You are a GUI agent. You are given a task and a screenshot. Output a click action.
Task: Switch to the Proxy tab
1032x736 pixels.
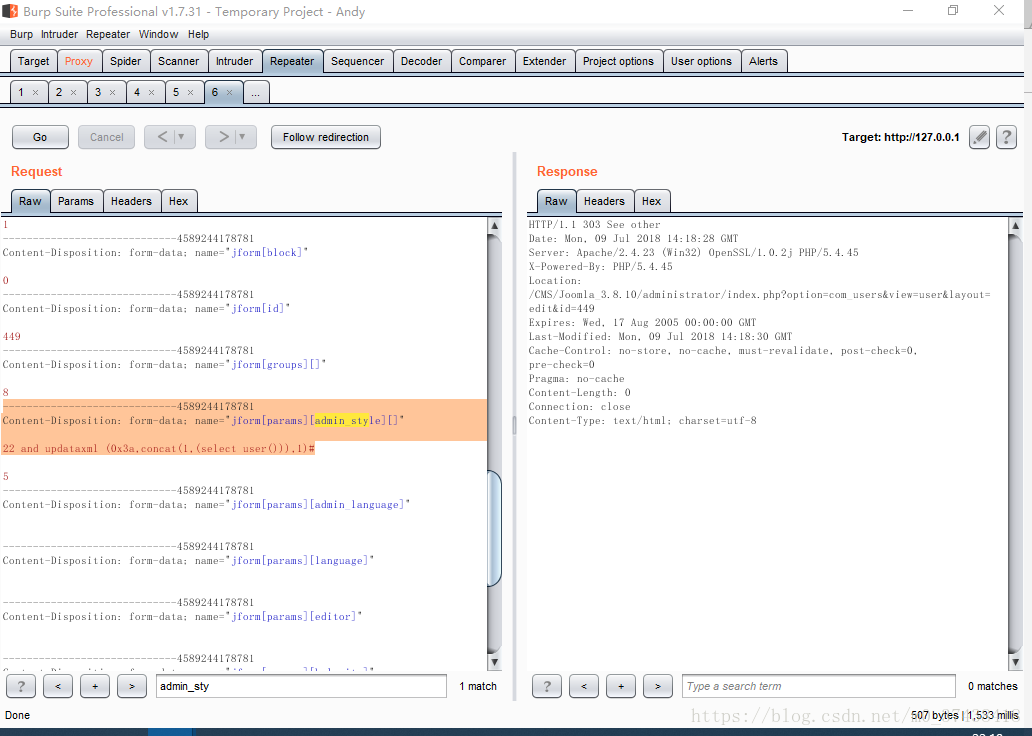click(x=79, y=61)
